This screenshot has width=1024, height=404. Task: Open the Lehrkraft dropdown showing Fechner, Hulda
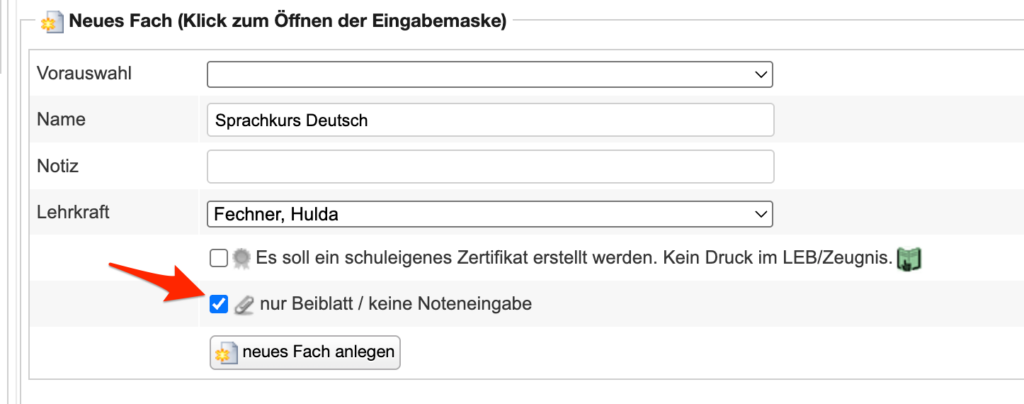pos(490,213)
